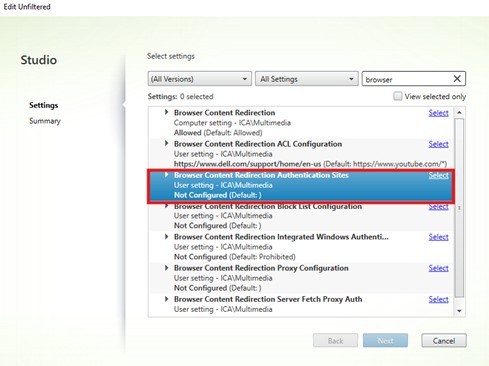Click Browser Content Redirection Proxy Configuration title
Viewport: 489px width, 366px height.
[261, 268]
